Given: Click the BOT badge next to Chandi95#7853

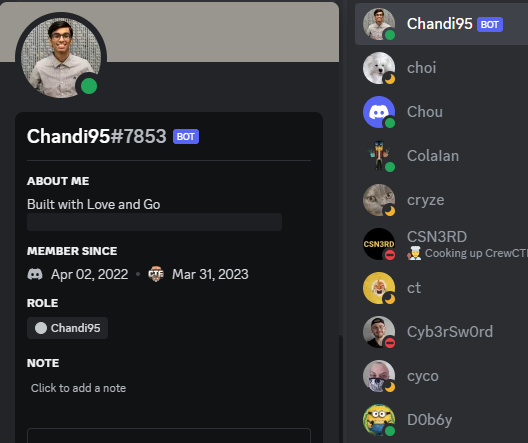Looking at the screenshot, I should pos(186,137).
